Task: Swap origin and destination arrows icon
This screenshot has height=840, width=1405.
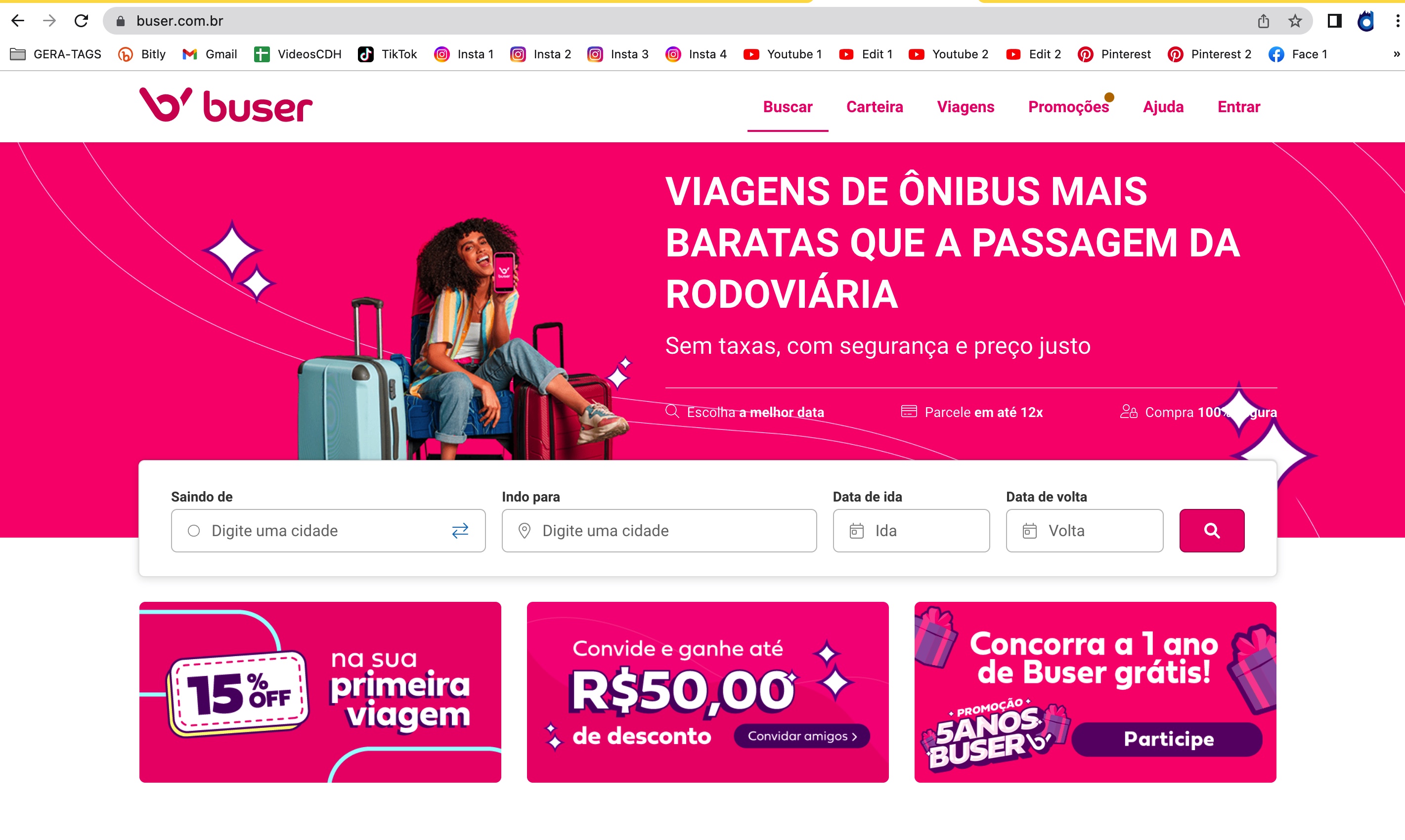Action: click(x=460, y=530)
